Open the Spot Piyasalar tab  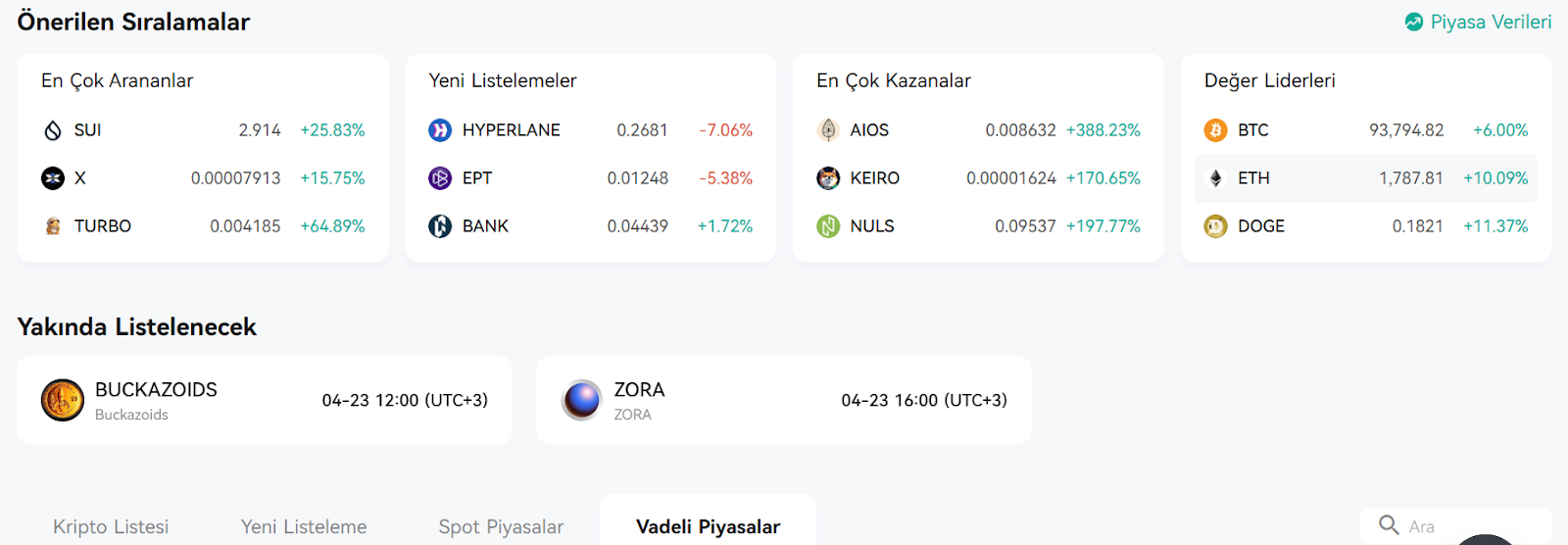pyautogui.click(x=501, y=526)
